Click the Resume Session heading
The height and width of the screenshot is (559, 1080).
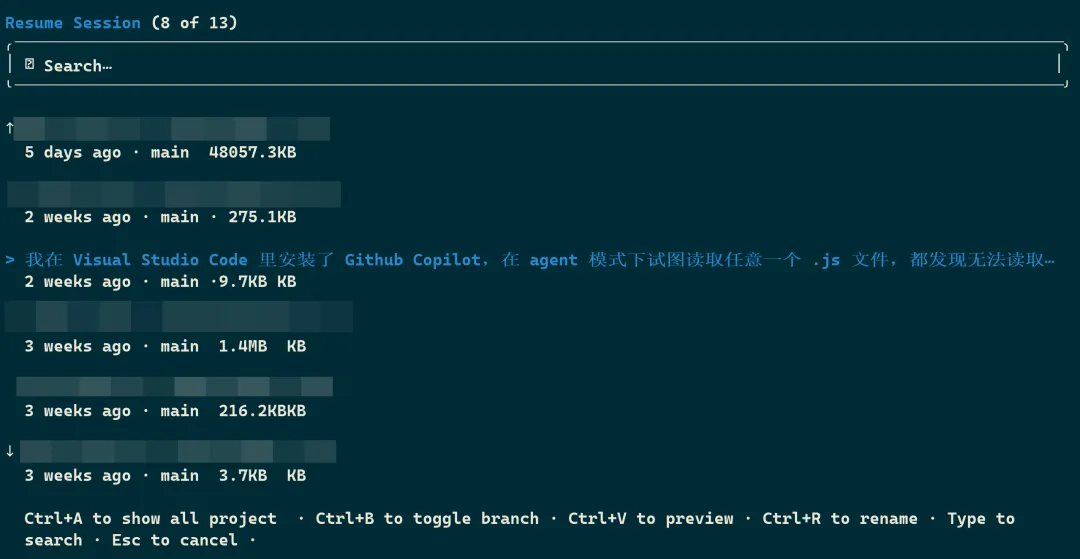point(73,22)
